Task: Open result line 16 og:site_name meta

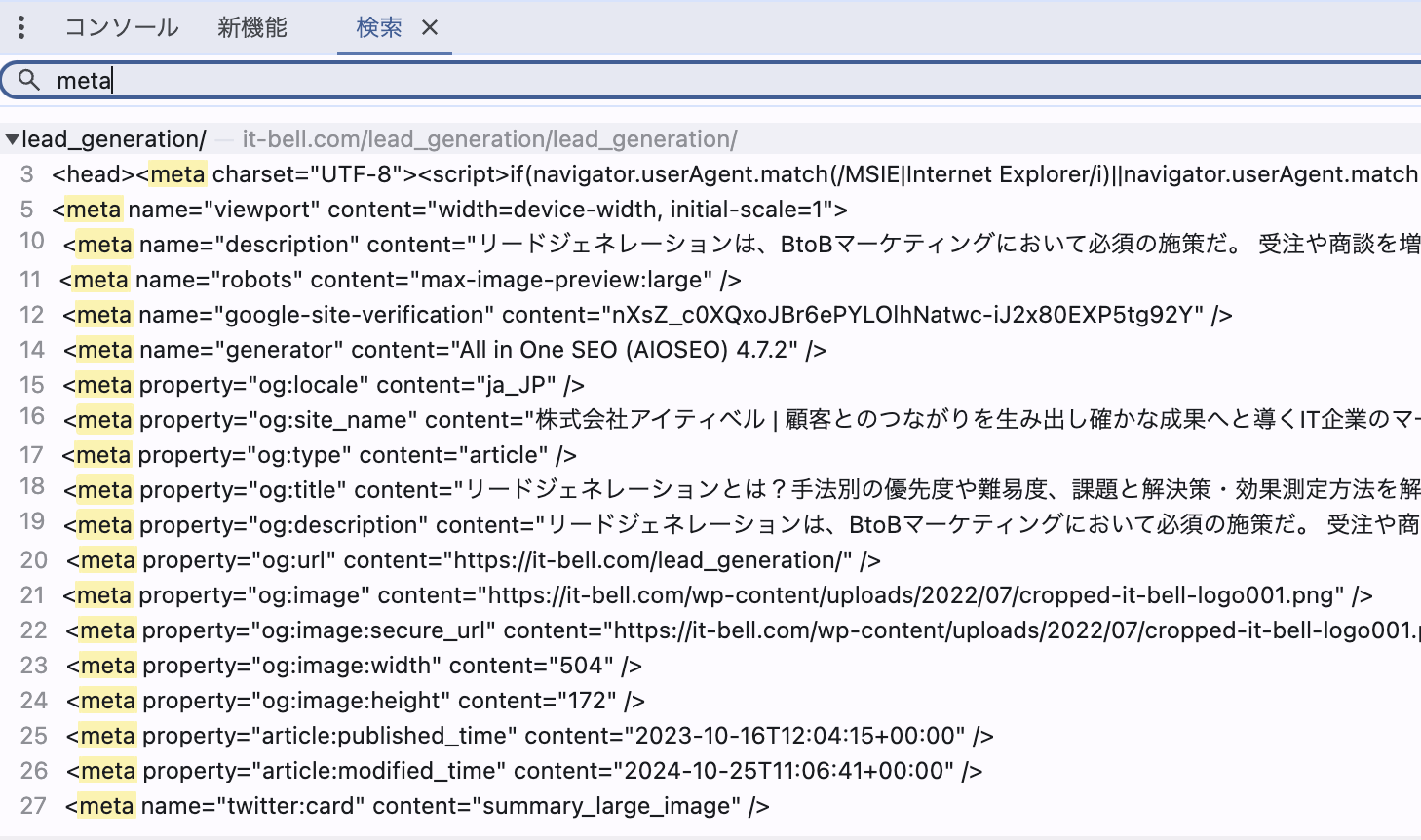Action: point(710,420)
